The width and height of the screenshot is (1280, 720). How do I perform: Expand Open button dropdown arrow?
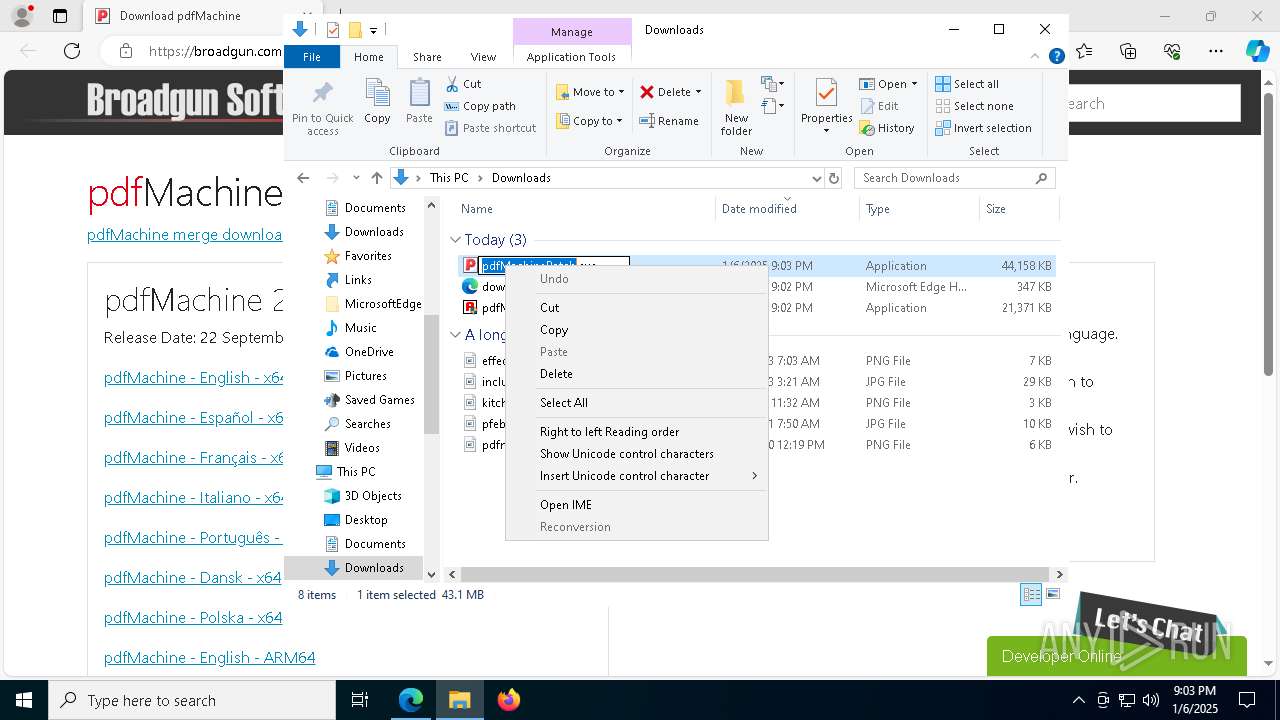[914, 84]
